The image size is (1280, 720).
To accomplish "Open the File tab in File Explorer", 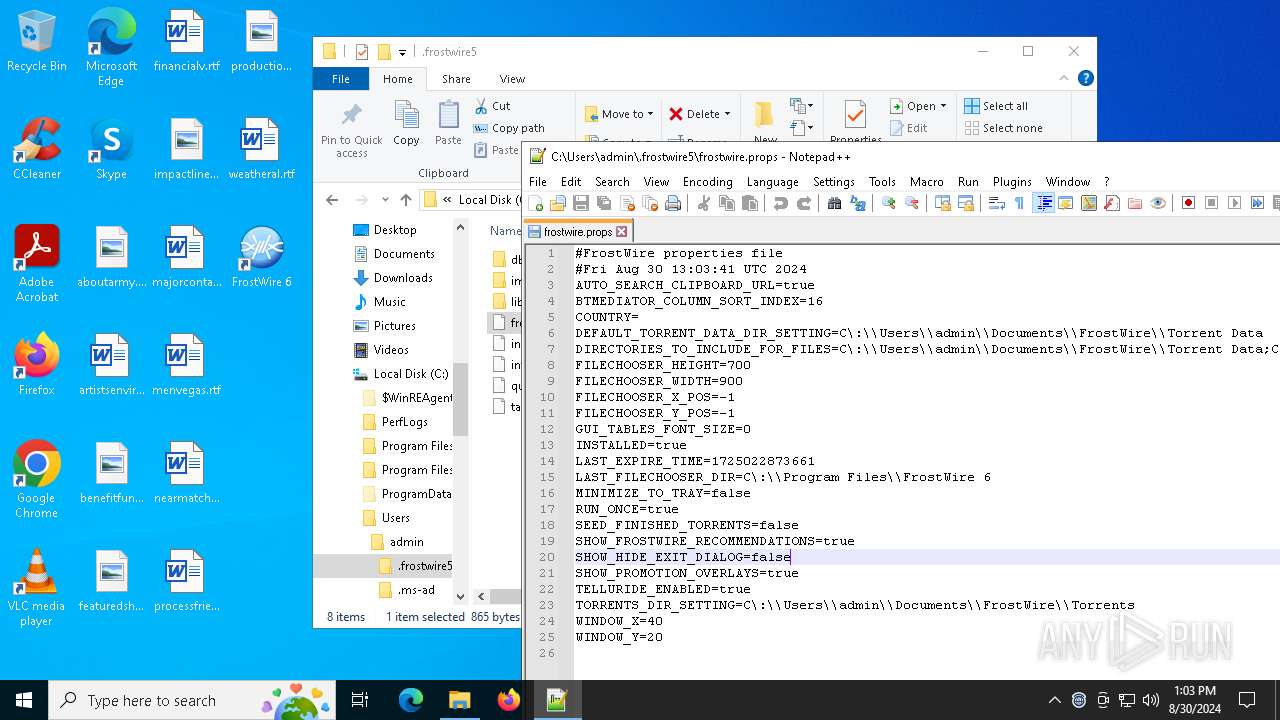I will point(341,79).
